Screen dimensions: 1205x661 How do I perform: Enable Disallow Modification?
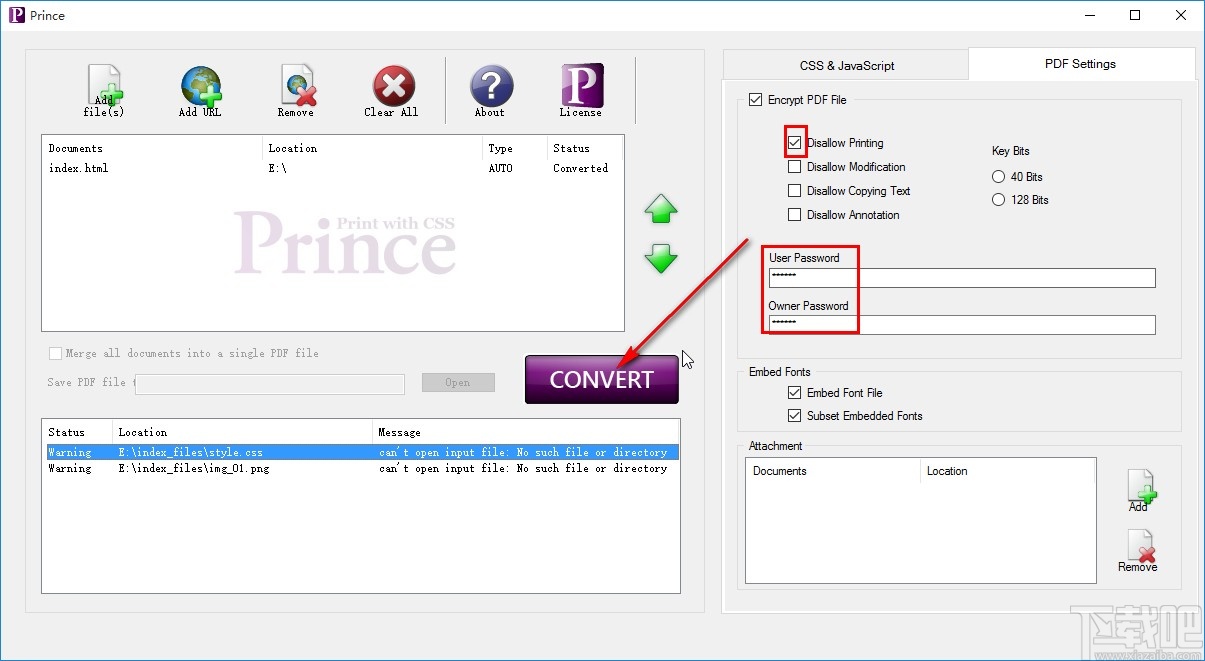coord(795,166)
